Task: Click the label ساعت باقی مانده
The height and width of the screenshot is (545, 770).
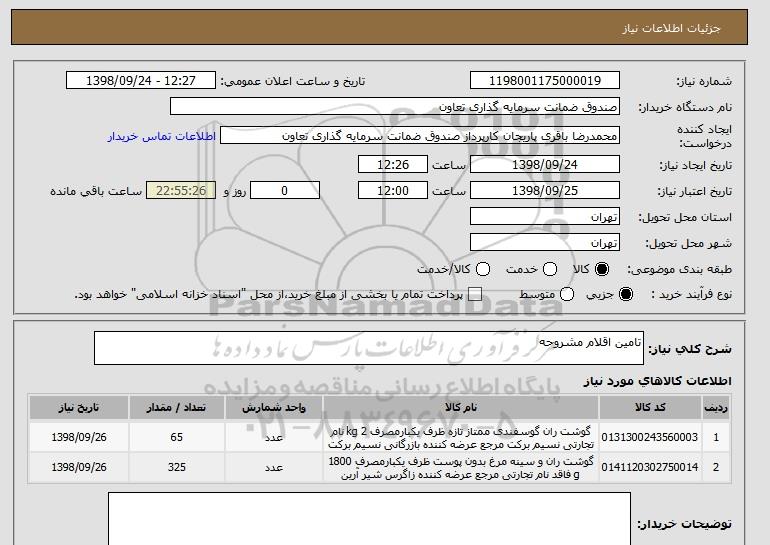Action: (96, 191)
